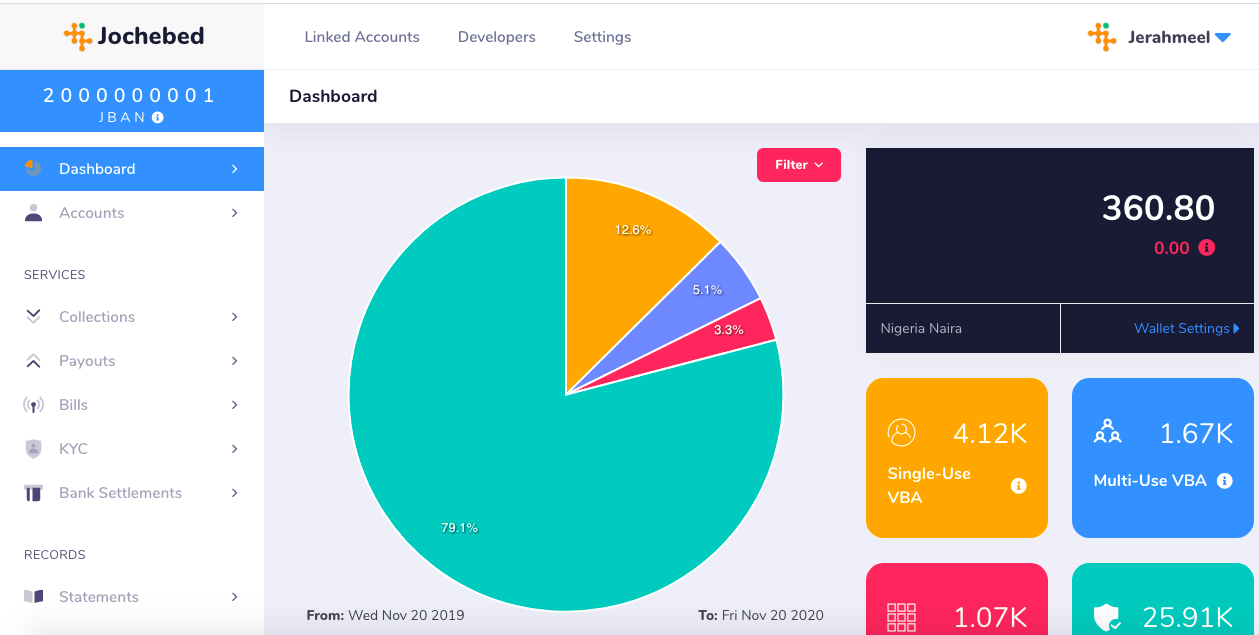
Task: Select Collections in the sidebar
Action: pos(132,317)
